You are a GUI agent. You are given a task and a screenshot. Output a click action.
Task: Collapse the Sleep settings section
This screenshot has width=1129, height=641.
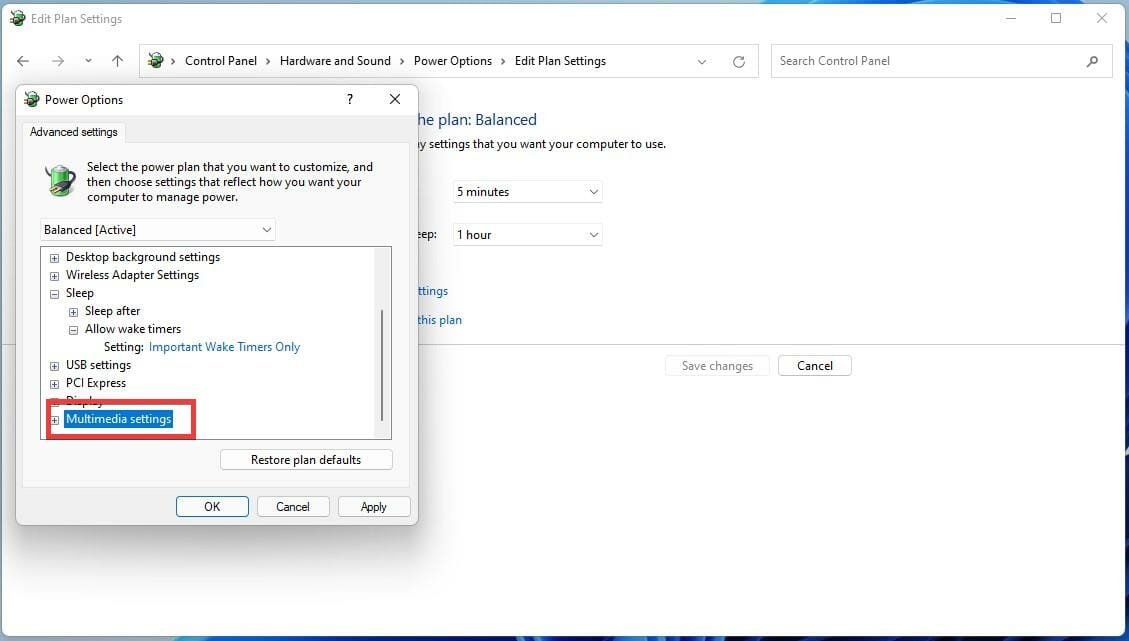click(x=54, y=293)
